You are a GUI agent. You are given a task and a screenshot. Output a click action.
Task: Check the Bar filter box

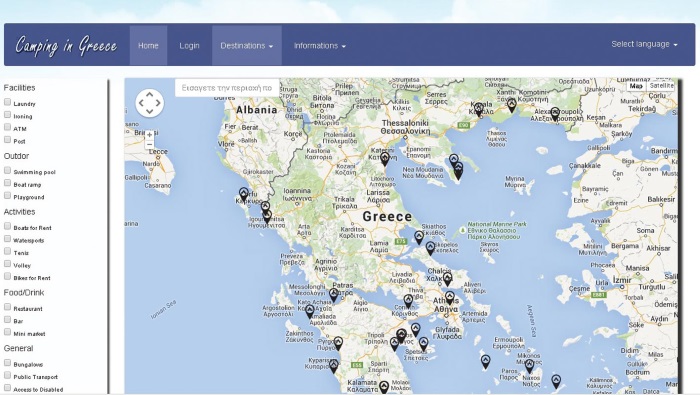click(7, 320)
